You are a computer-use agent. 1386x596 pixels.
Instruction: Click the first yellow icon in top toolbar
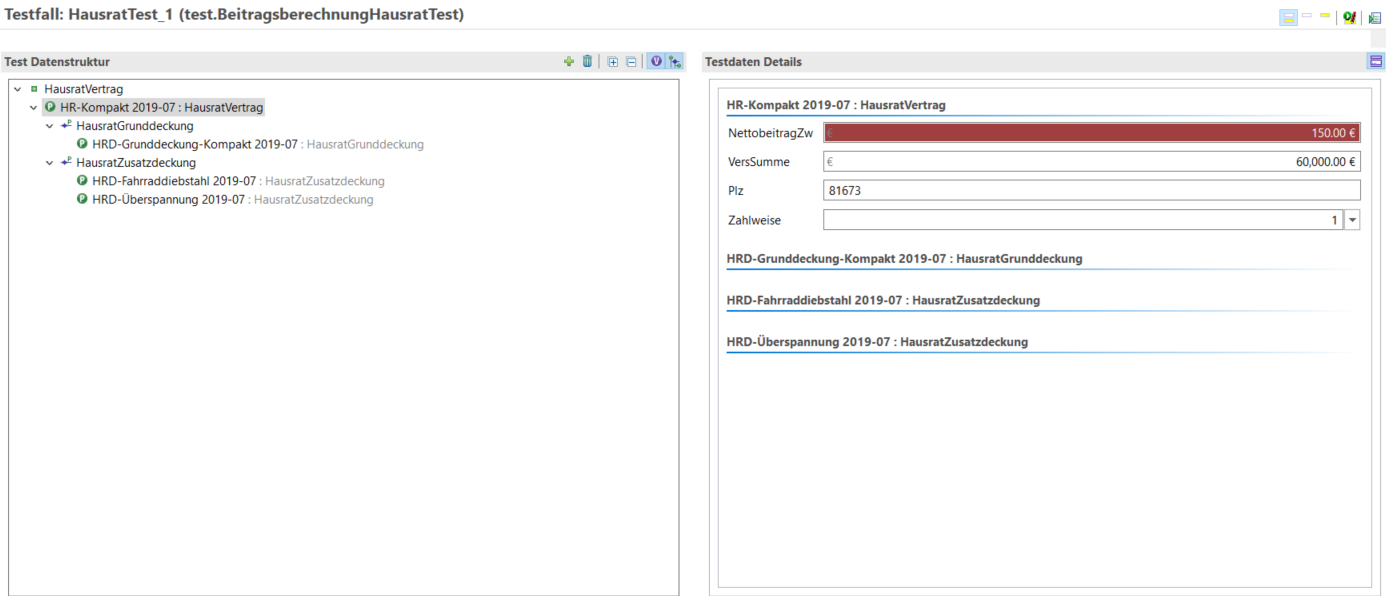click(1289, 17)
